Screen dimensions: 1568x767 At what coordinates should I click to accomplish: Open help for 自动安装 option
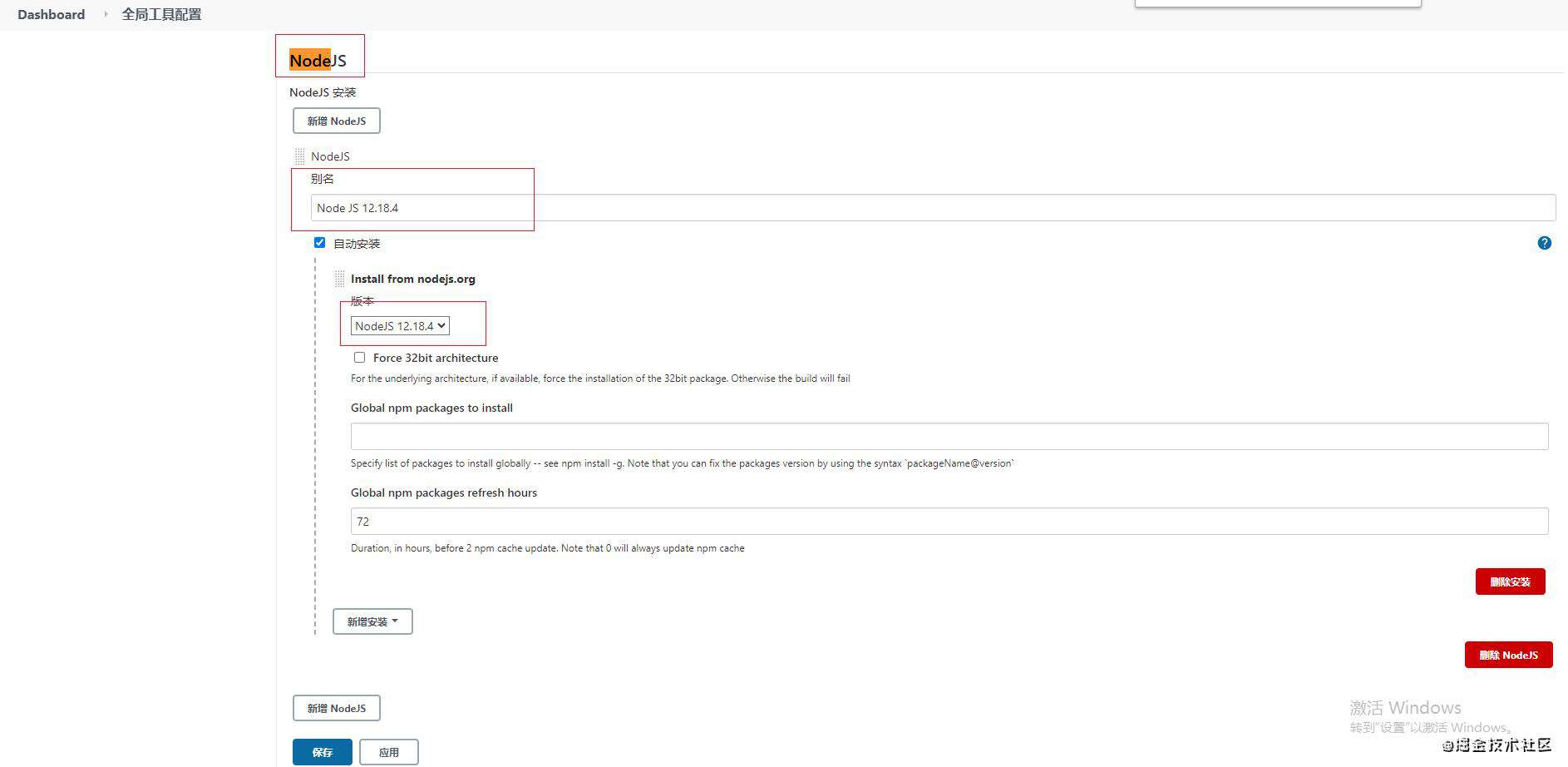click(x=1544, y=243)
